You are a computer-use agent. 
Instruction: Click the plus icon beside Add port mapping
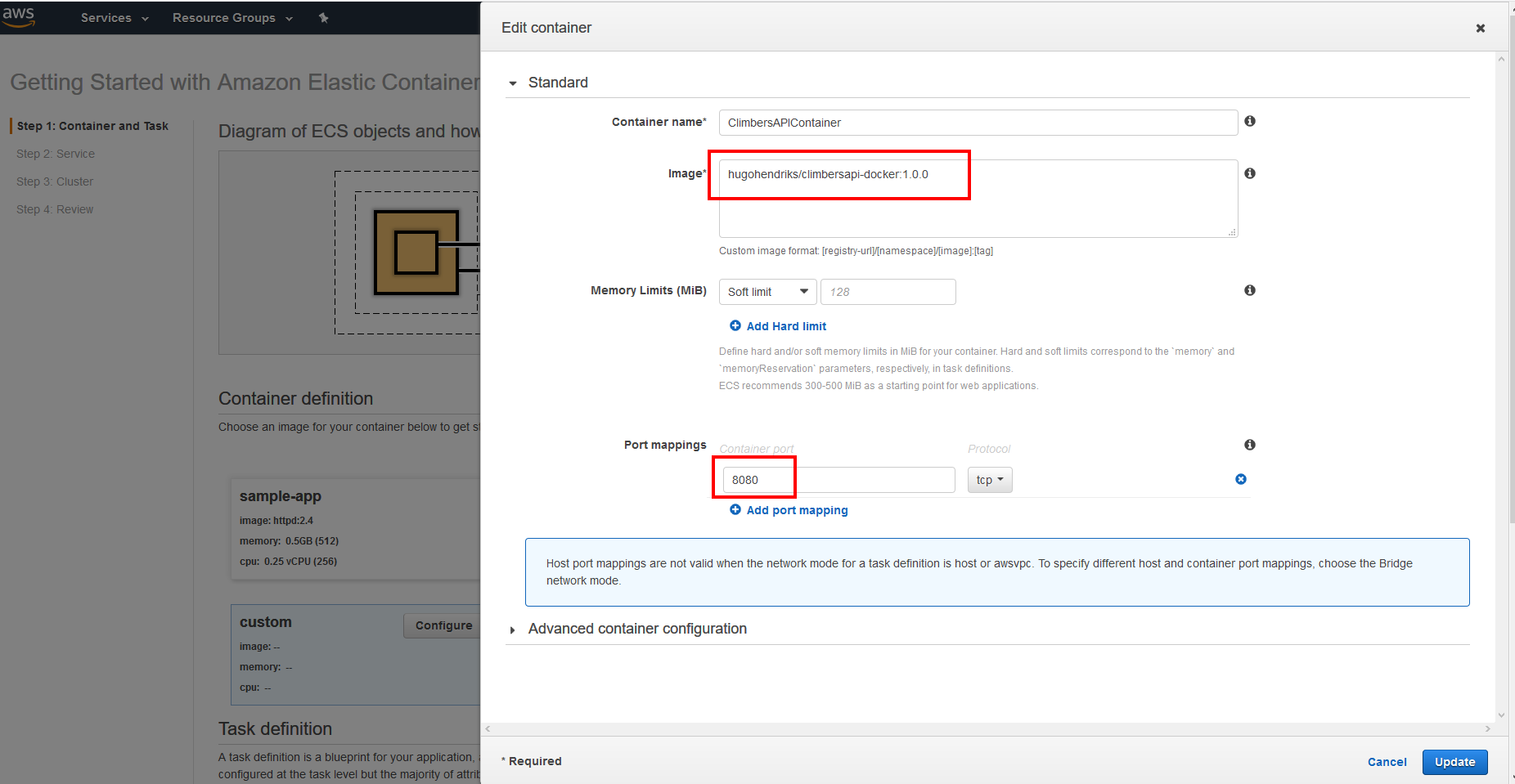tap(735, 509)
